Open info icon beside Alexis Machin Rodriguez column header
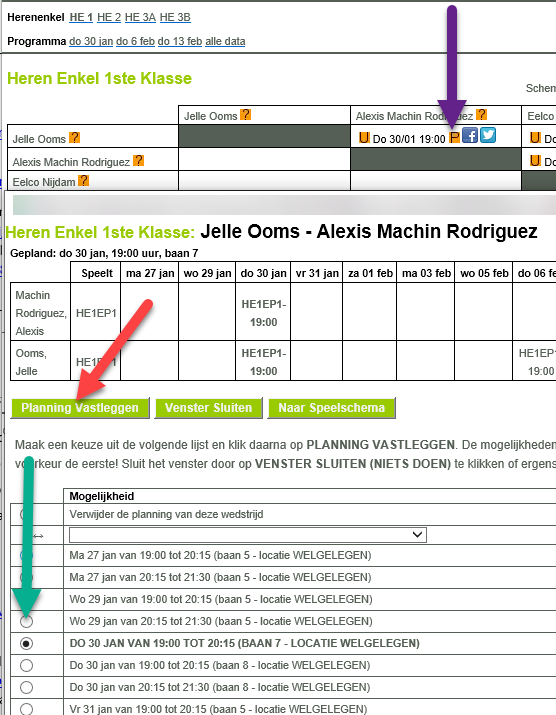The width and height of the screenshot is (556, 715). click(481, 114)
